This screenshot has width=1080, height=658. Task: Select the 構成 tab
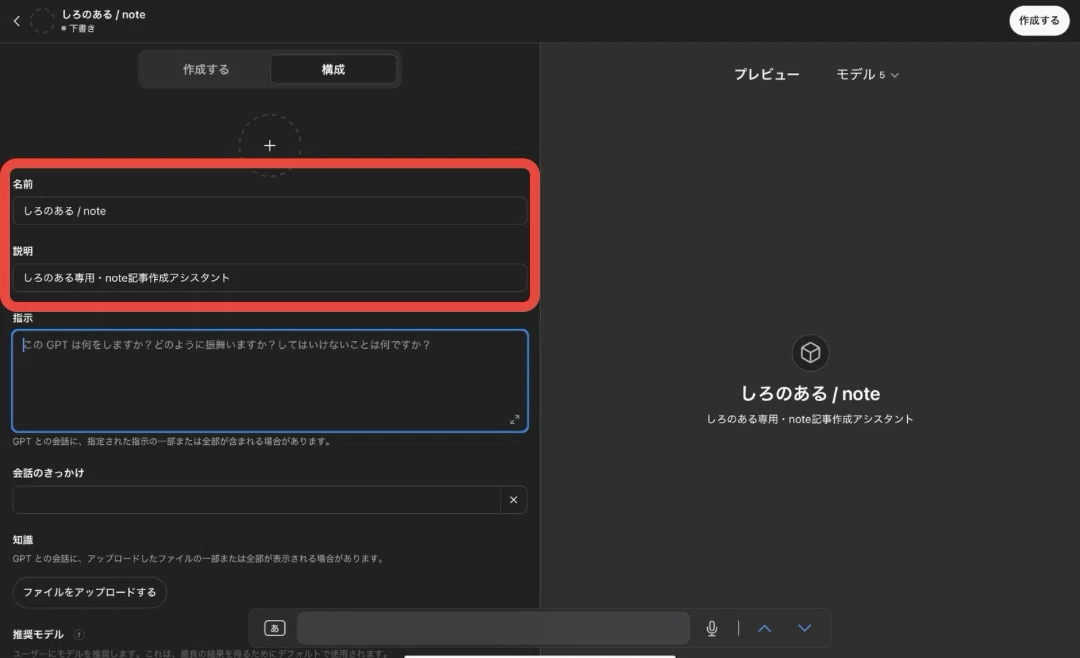333,70
